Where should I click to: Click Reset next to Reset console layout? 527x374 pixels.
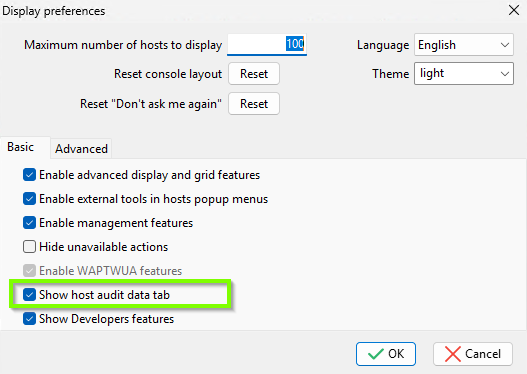[254, 74]
